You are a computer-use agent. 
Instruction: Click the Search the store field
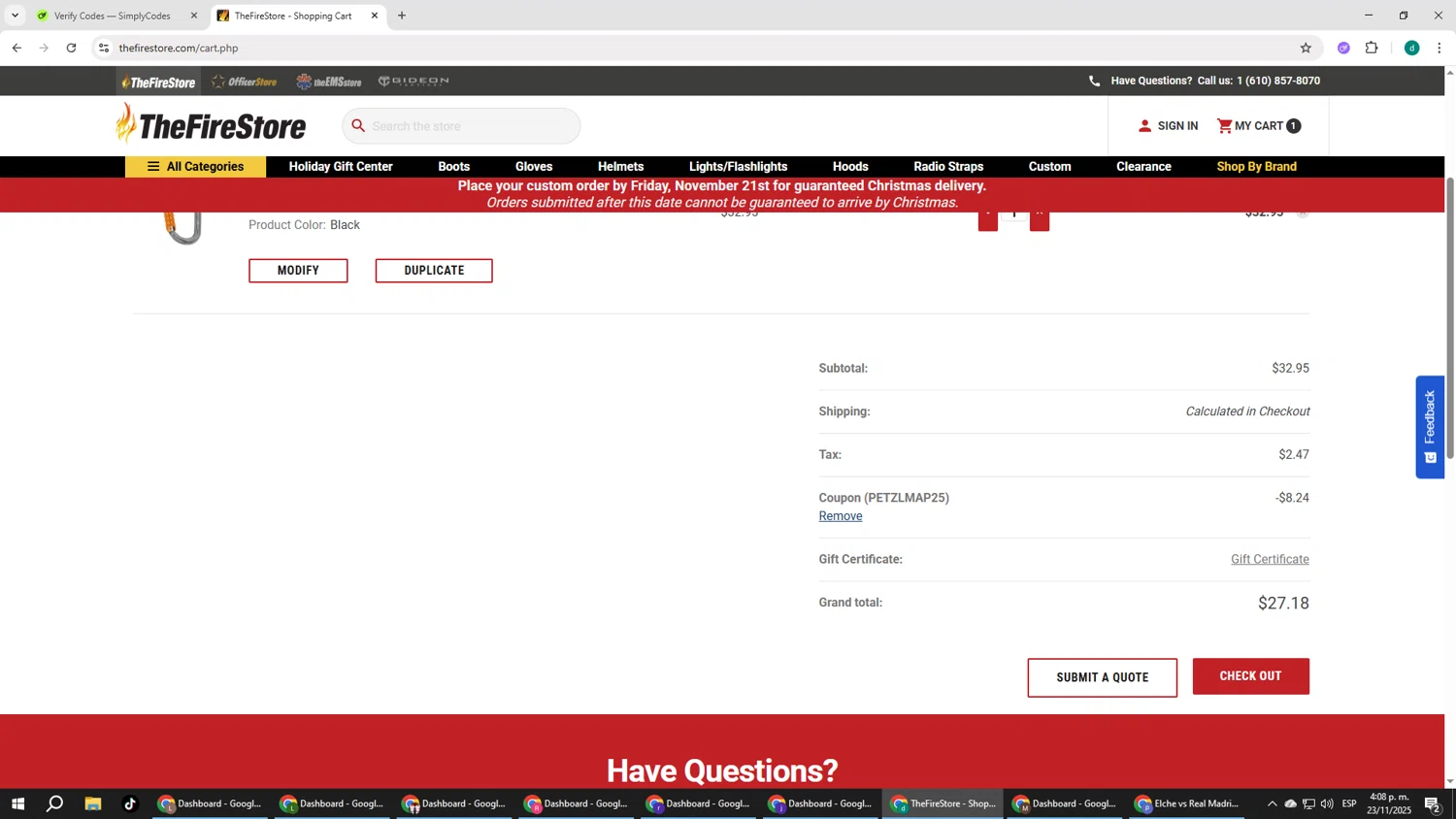click(461, 126)
